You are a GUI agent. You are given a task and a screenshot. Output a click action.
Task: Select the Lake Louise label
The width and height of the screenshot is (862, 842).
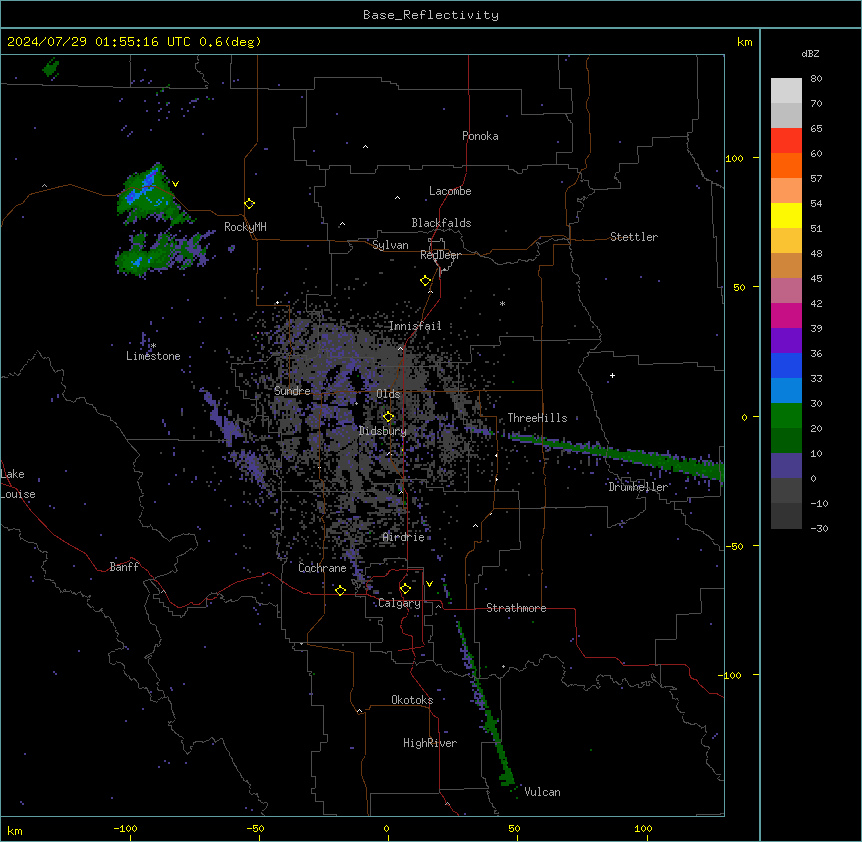pyautogui.click(x=16, y=484)
